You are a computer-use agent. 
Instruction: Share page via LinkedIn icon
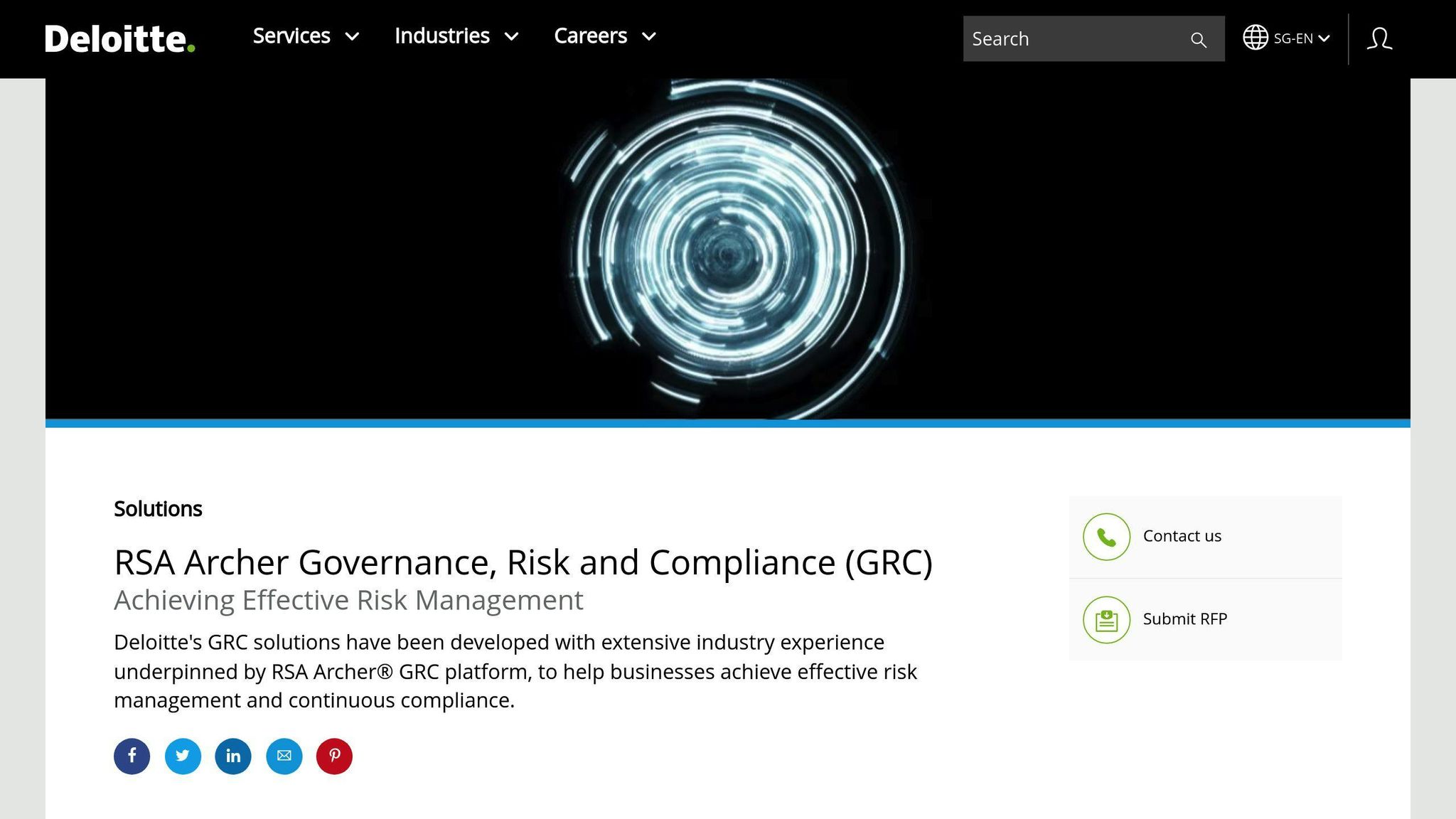tap(233, 756)
